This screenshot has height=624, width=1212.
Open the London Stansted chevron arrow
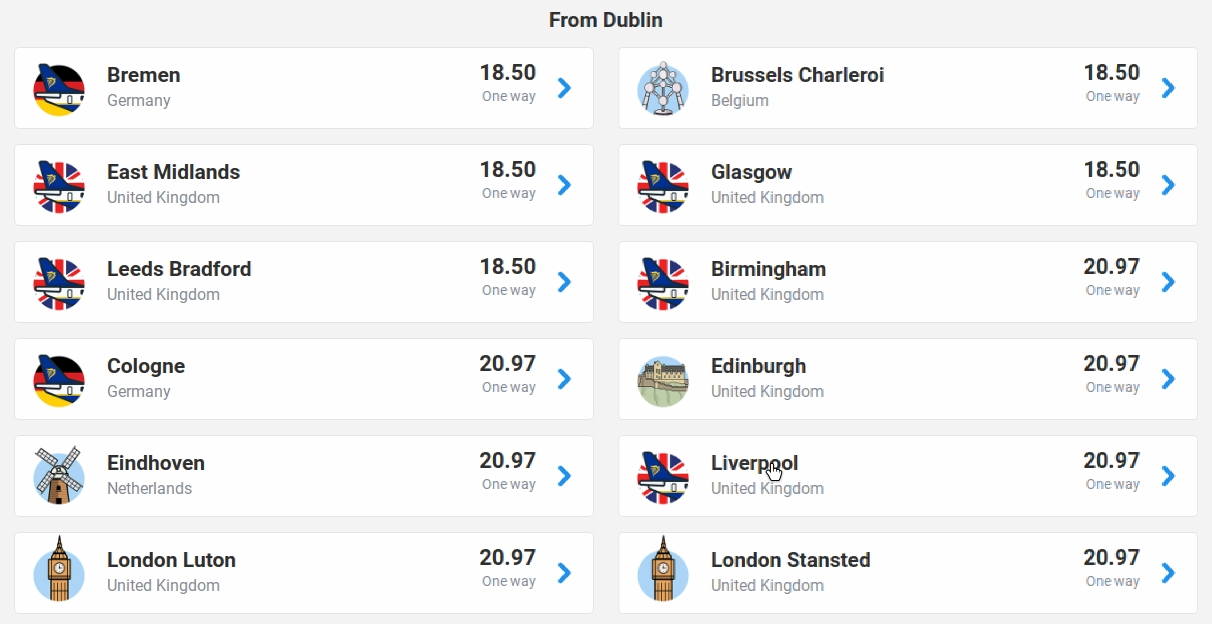point(1168,573)
